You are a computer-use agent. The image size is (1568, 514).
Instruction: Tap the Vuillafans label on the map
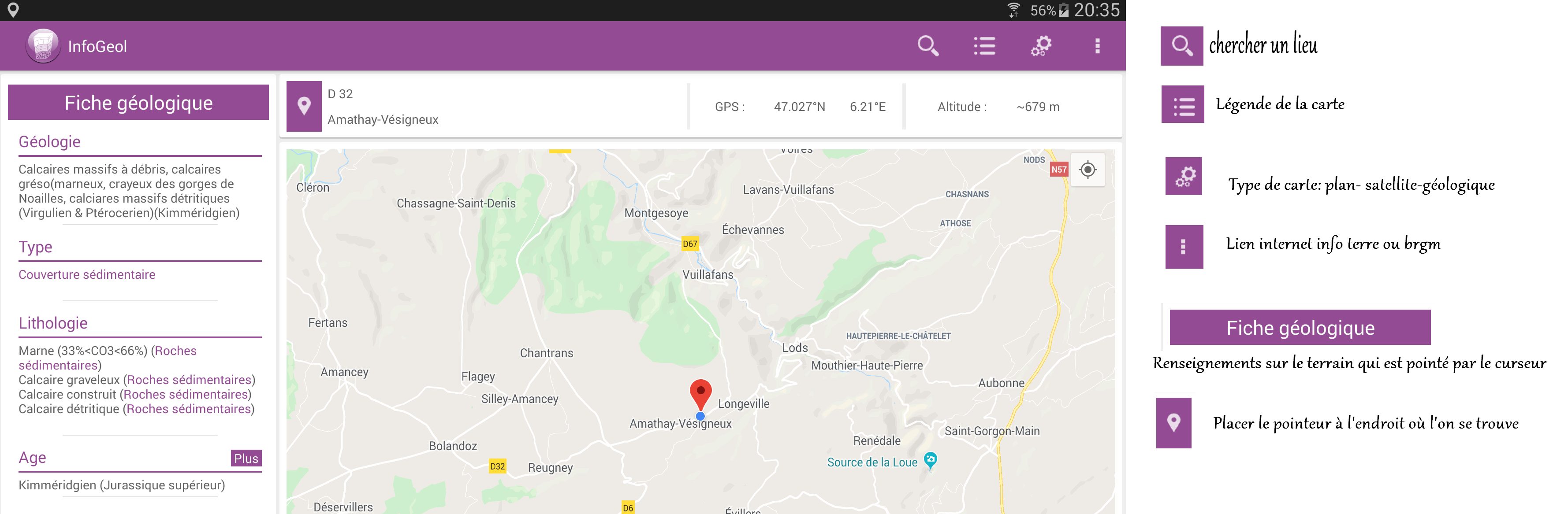point(708,274)
